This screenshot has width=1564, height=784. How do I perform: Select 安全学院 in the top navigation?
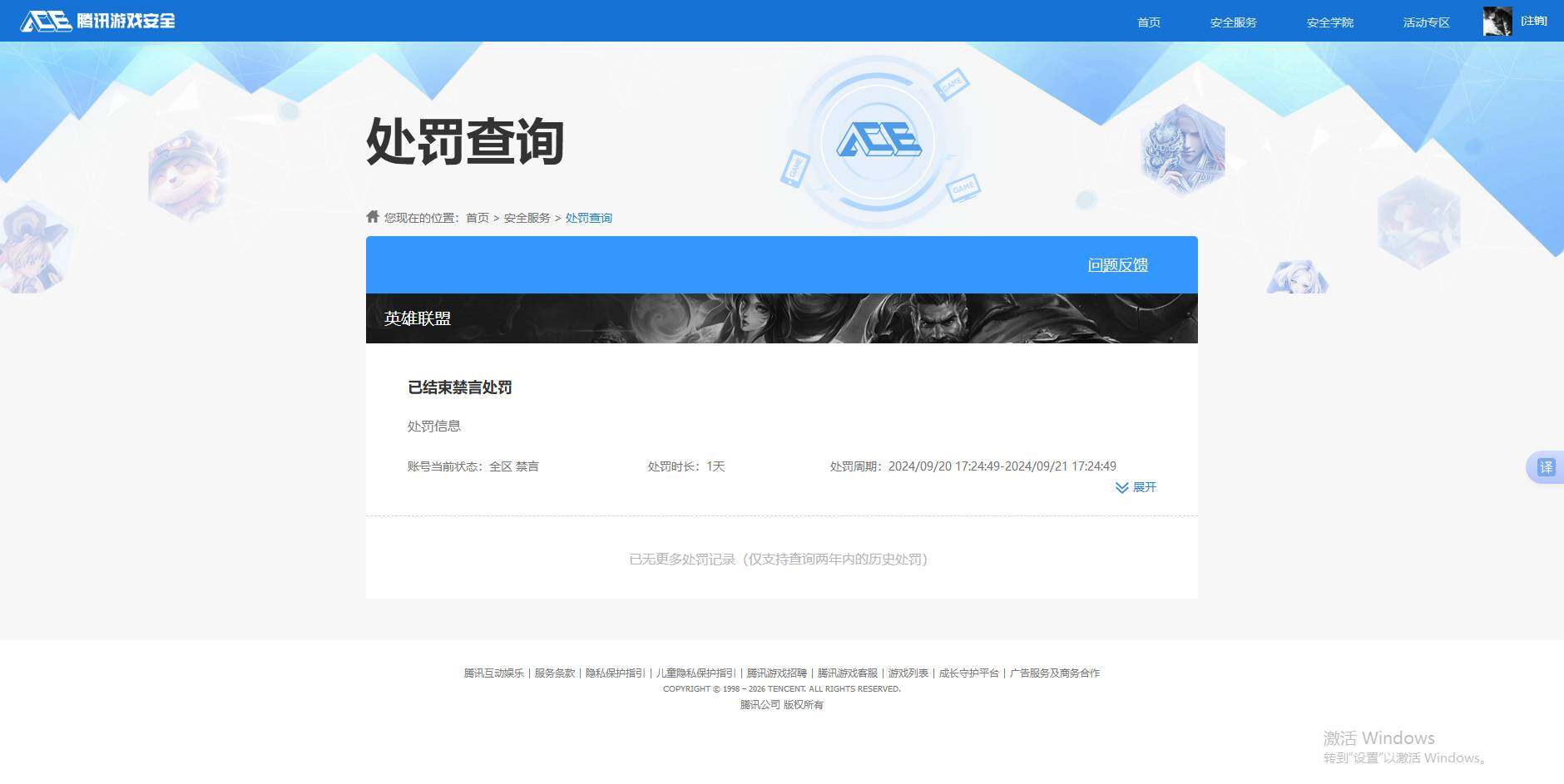click(x=1330, y=22)
